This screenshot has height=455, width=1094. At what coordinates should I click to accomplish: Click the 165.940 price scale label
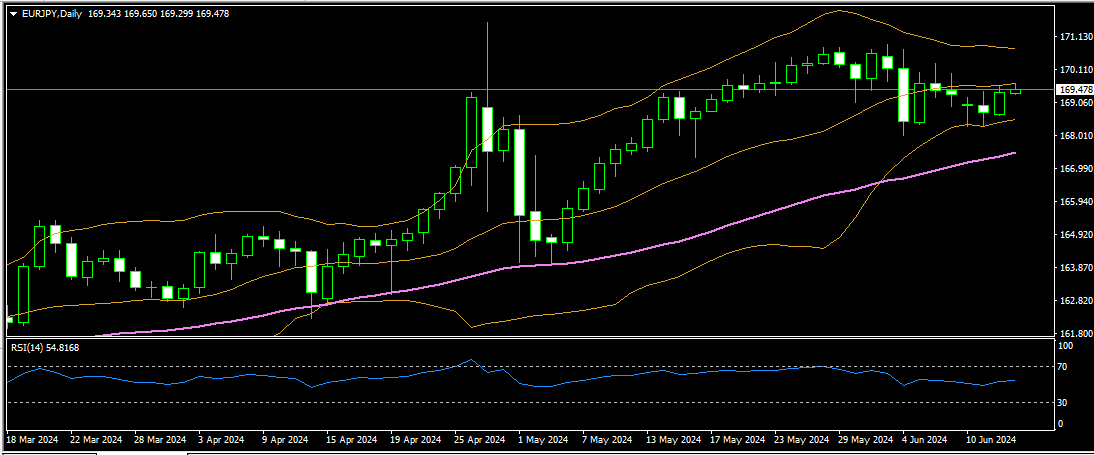click(1075, 202)
